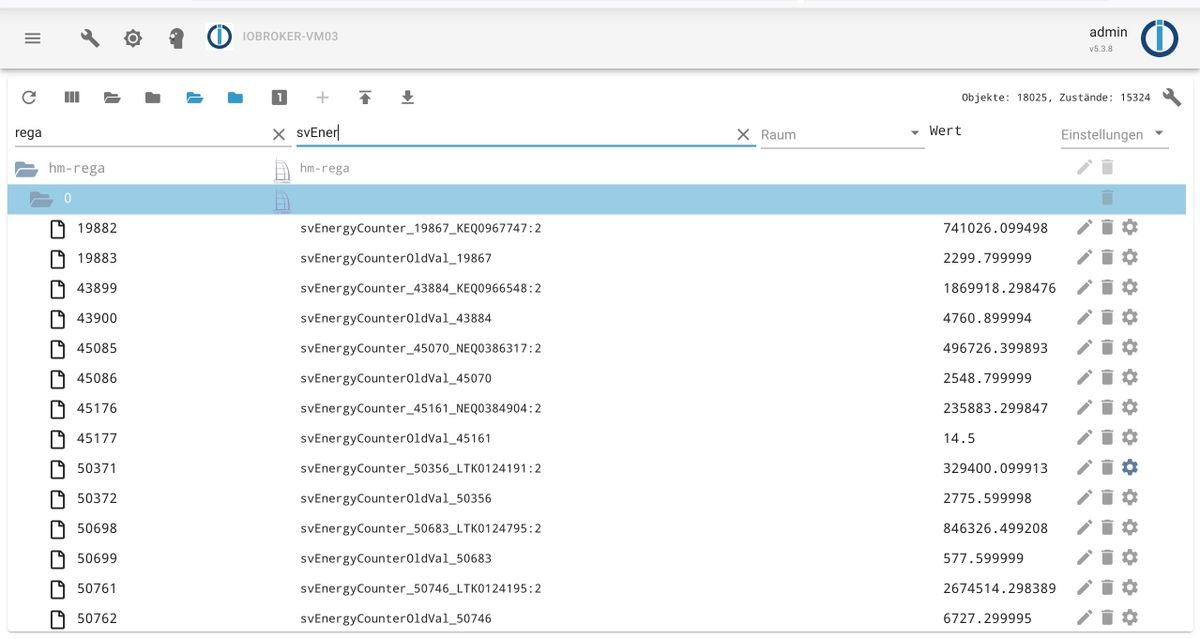This screenshot has width=1200, height=639.
Task: Delete object 45177 trash icon
Action: click(1107, 438)
